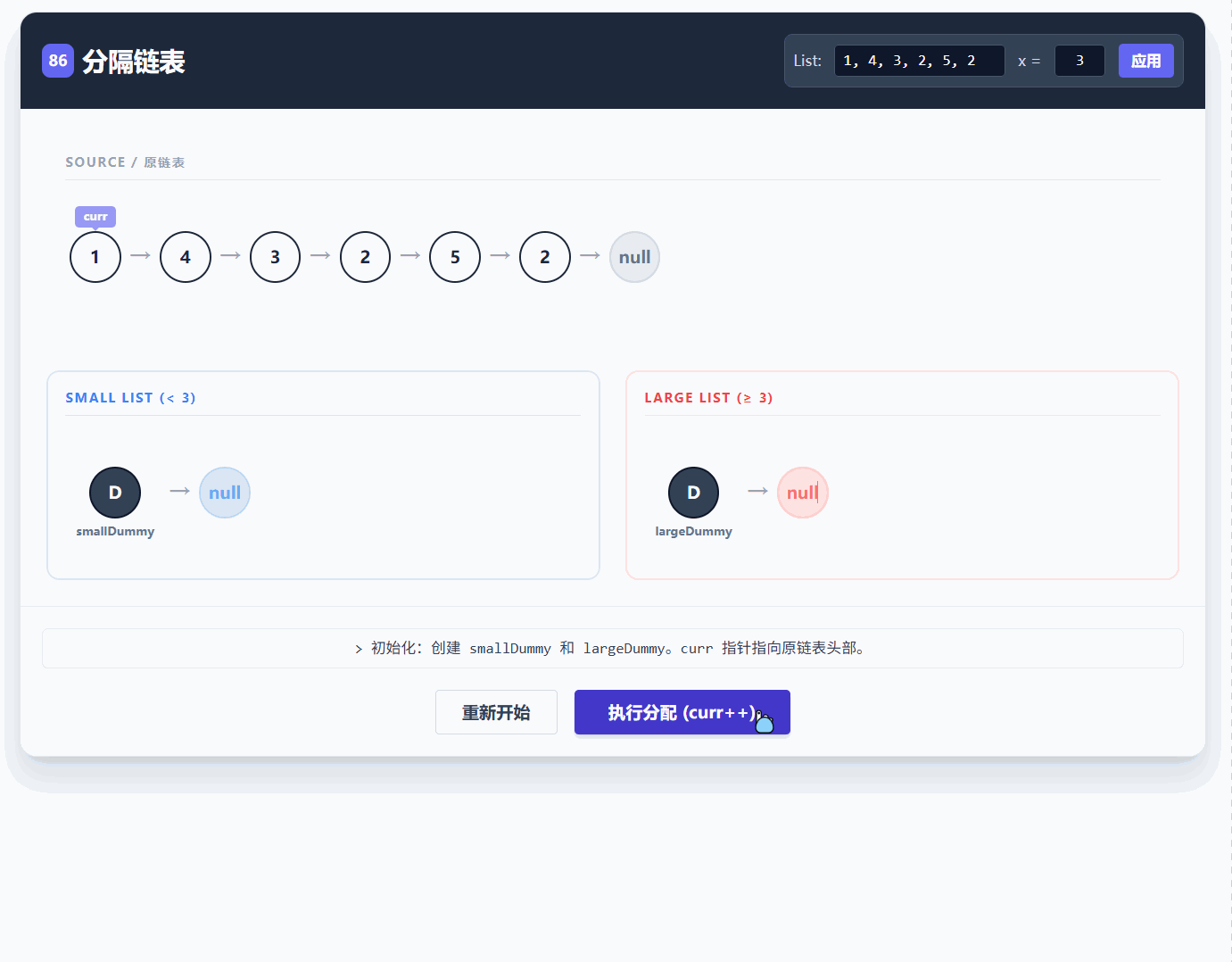Click the x value input field
Image resolution: width=1232 pixels, height=962 pixels.
(1079, 61)
